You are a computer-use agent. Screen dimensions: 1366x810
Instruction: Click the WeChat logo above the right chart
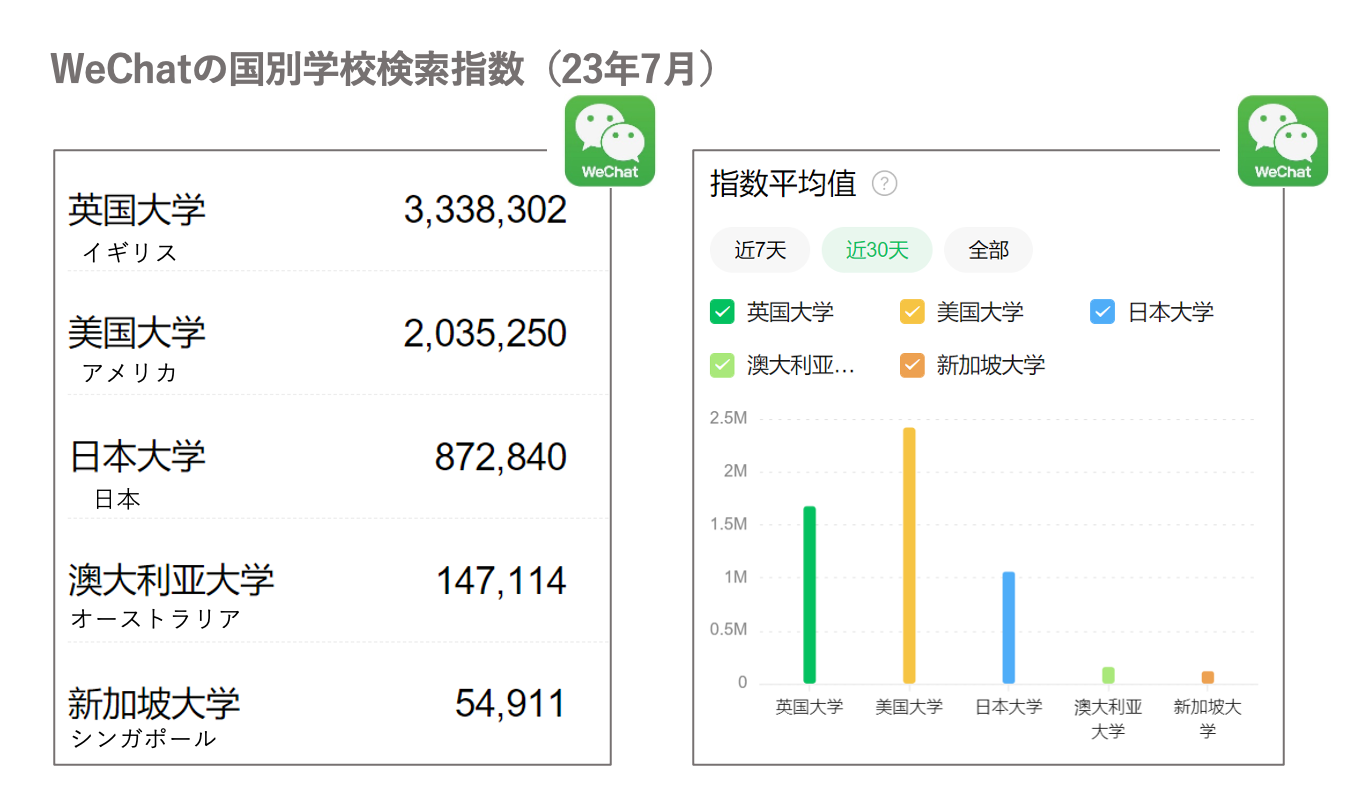click(x=1282, y=141)
